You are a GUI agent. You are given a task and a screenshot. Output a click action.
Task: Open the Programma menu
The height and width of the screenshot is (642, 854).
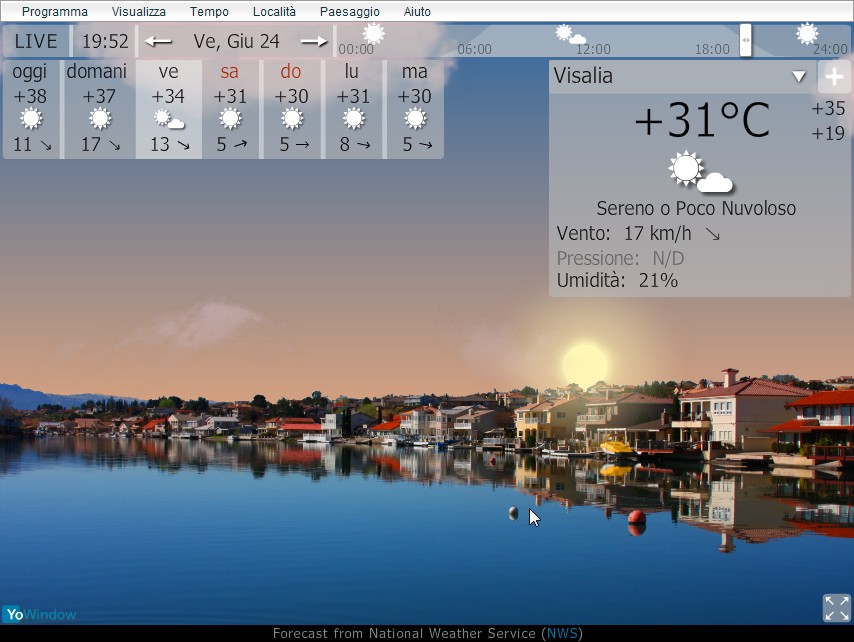54,11
